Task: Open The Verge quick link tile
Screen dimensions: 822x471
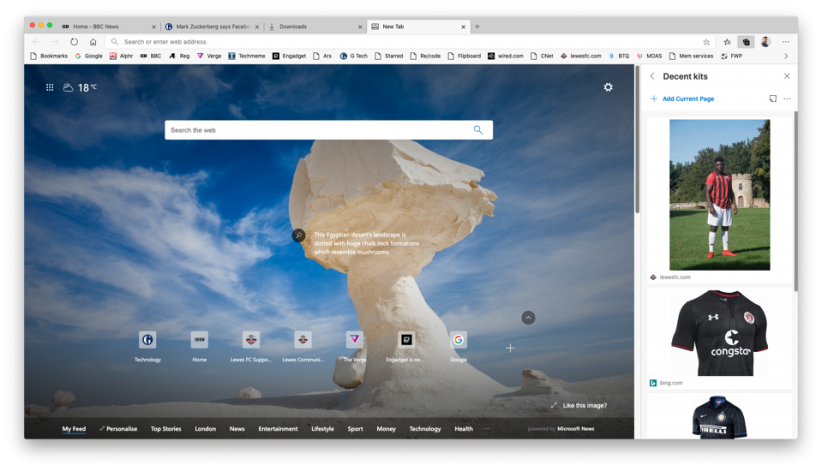Action: pyautogui.click(x=354, y=346)
